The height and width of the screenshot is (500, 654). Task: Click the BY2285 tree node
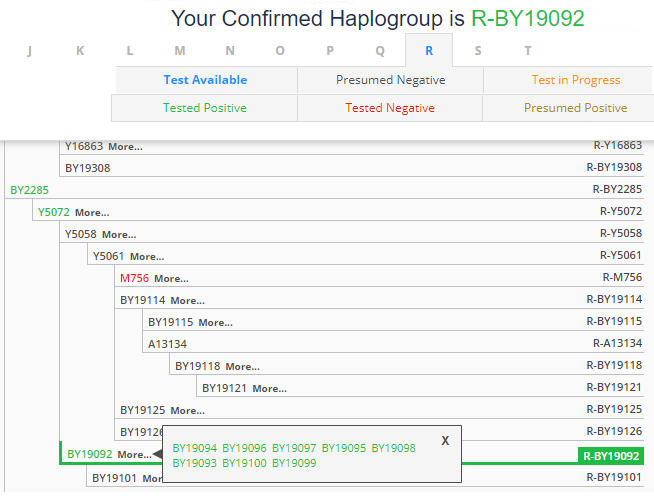tap(29, 190)
